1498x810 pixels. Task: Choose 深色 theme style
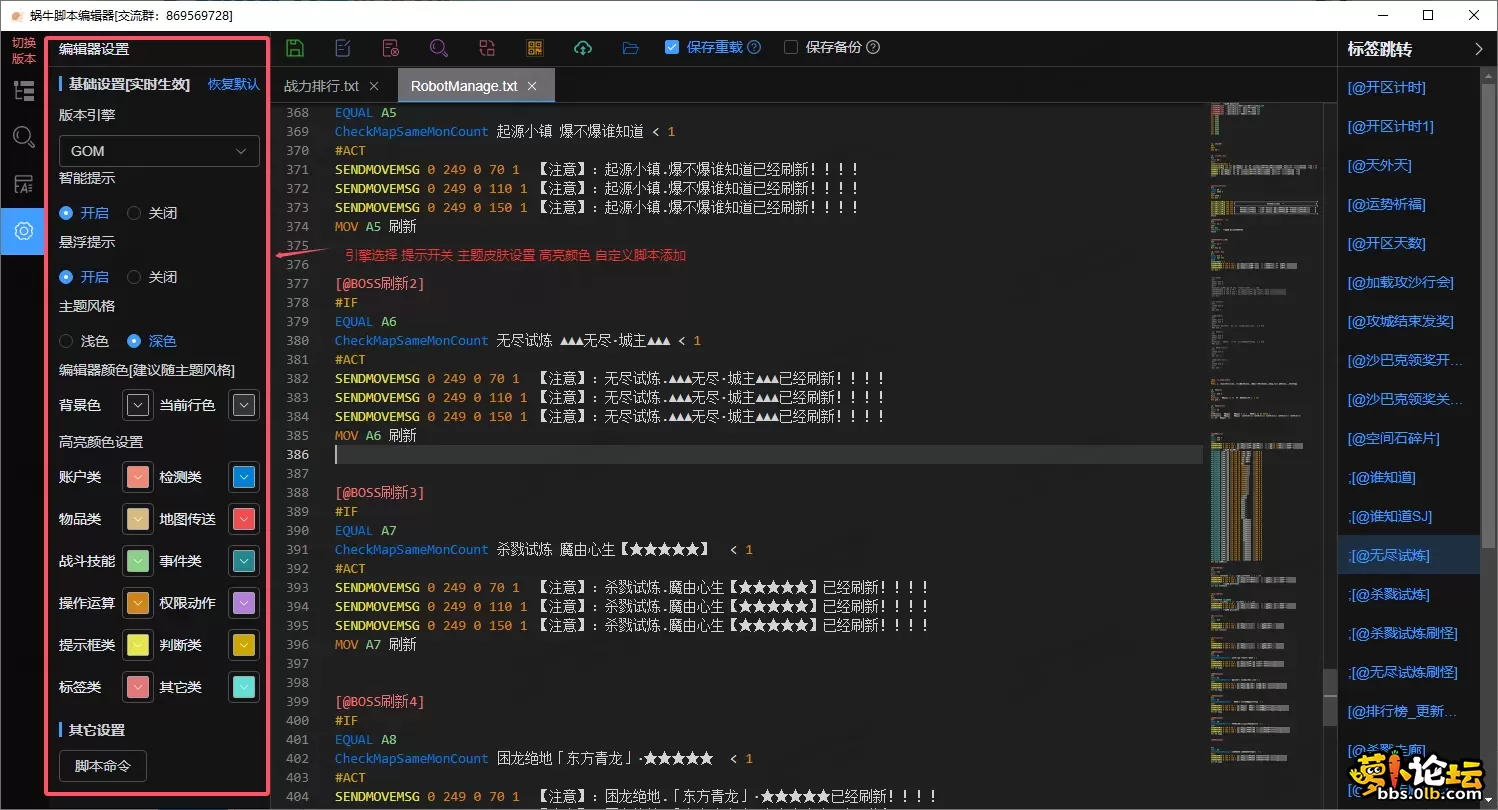pos(152,341)
